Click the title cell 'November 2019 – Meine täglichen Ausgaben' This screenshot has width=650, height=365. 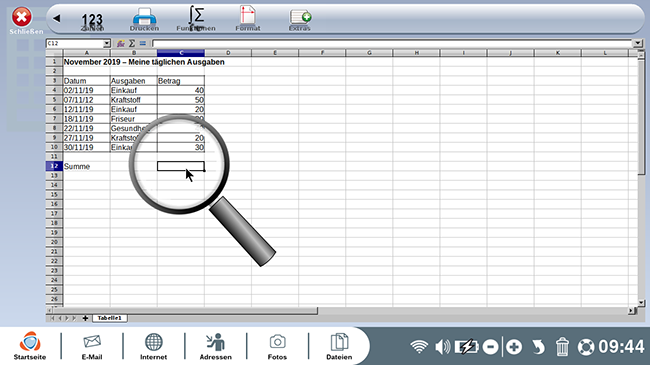click(x=144, y=62)
